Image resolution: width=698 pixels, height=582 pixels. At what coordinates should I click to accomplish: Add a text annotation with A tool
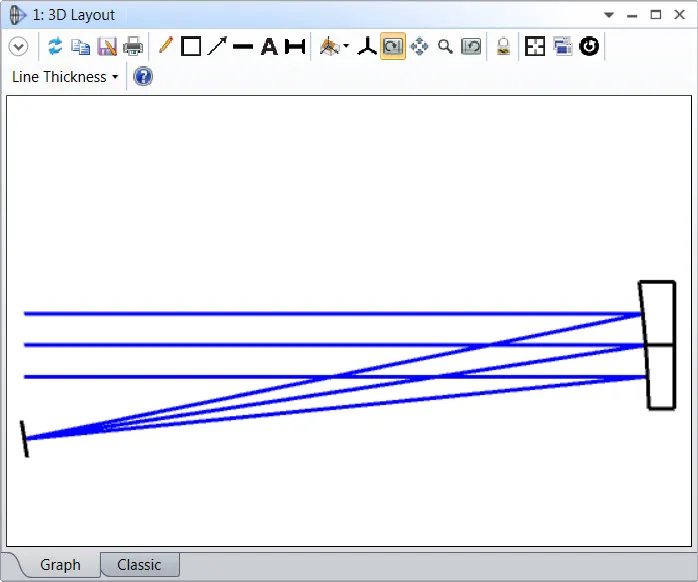point(269,46)
